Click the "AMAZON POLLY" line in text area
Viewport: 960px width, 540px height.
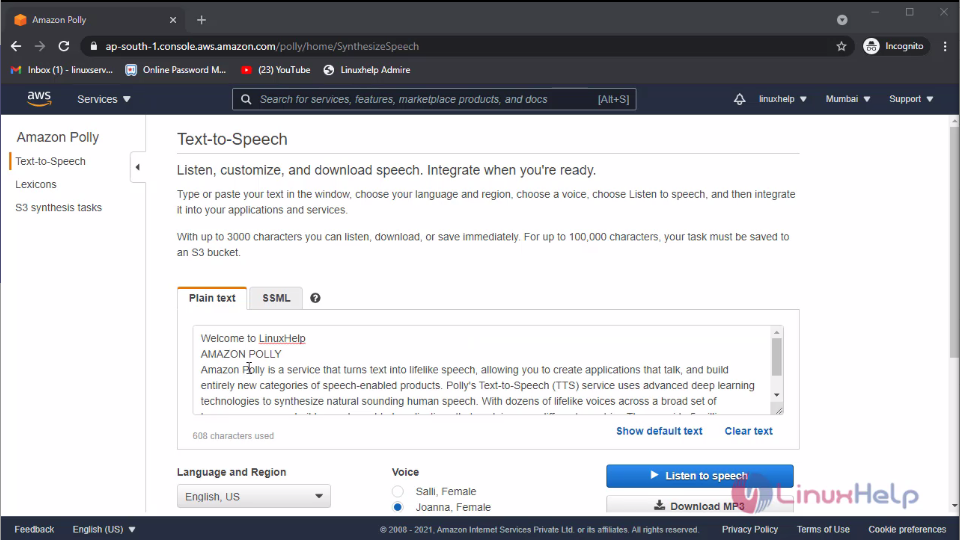241,354
